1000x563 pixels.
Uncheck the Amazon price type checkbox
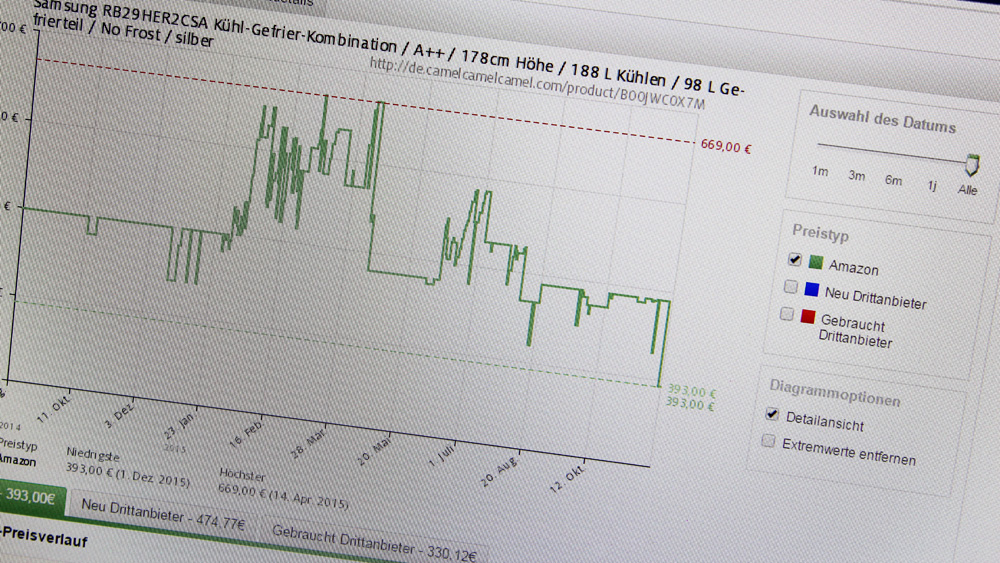point(795,260)
